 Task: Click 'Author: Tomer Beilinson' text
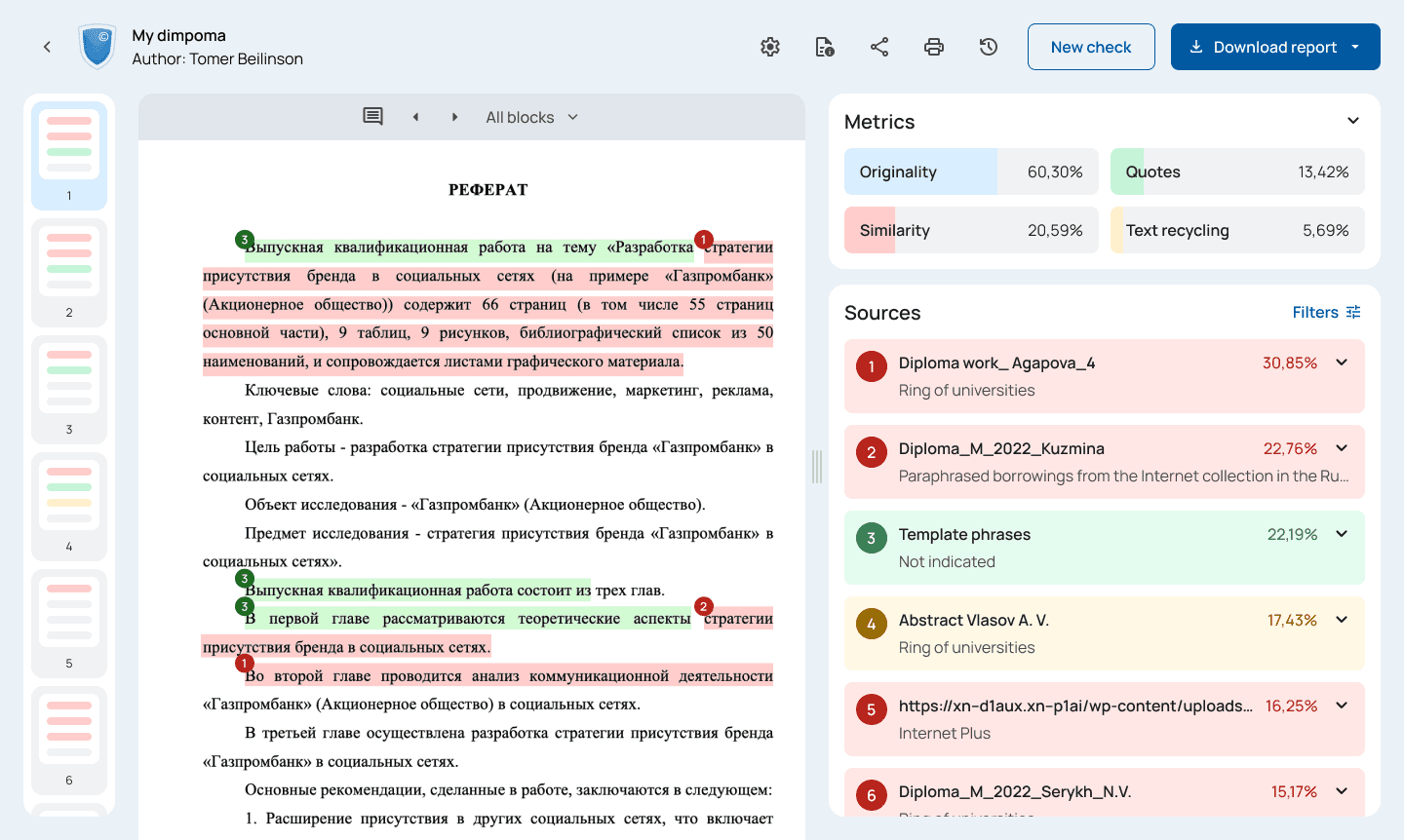217,58
